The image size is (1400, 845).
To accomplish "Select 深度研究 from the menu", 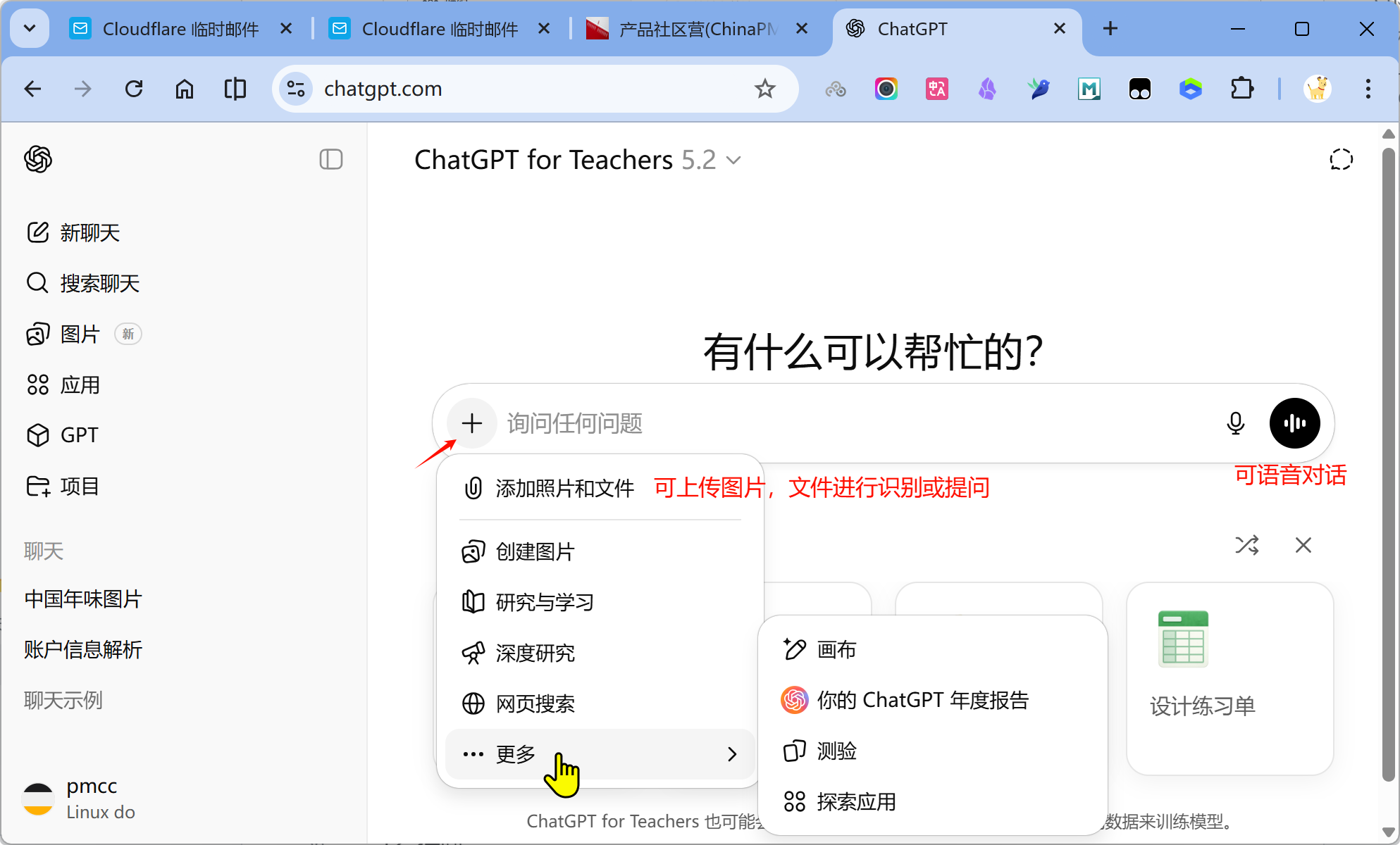I will coord(535,653).
